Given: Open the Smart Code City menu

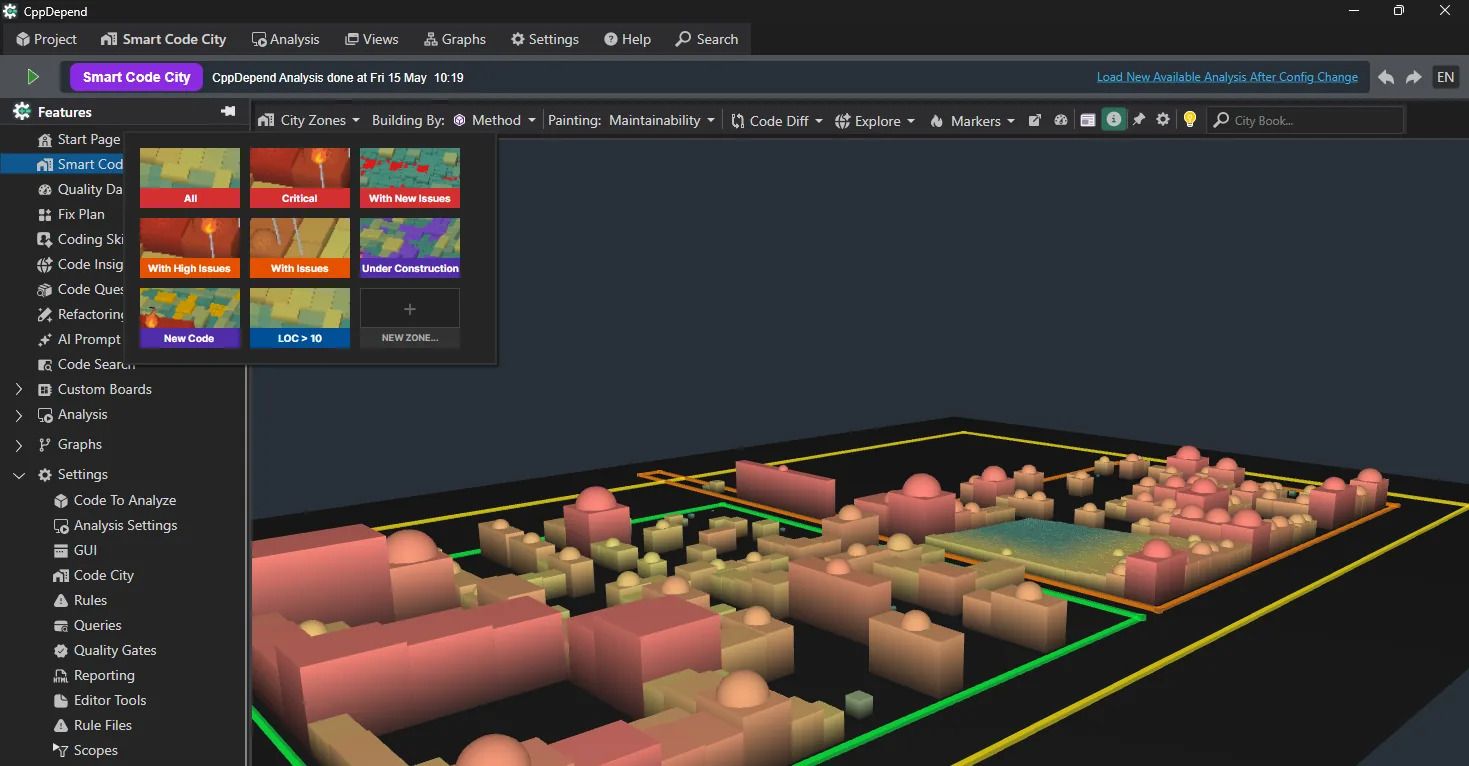Looking at the screenshot, I should (x=164, y=39).
